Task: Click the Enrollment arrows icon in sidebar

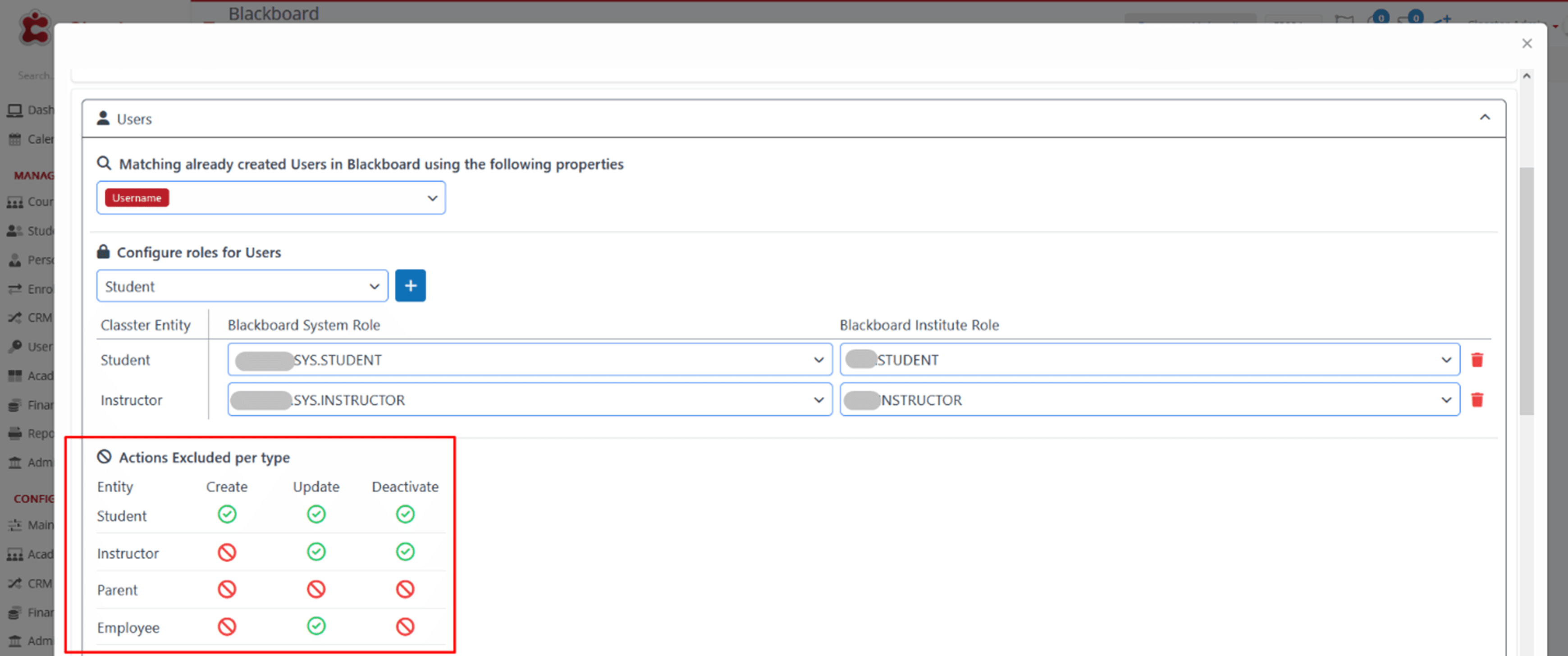Action: (15, 289)
